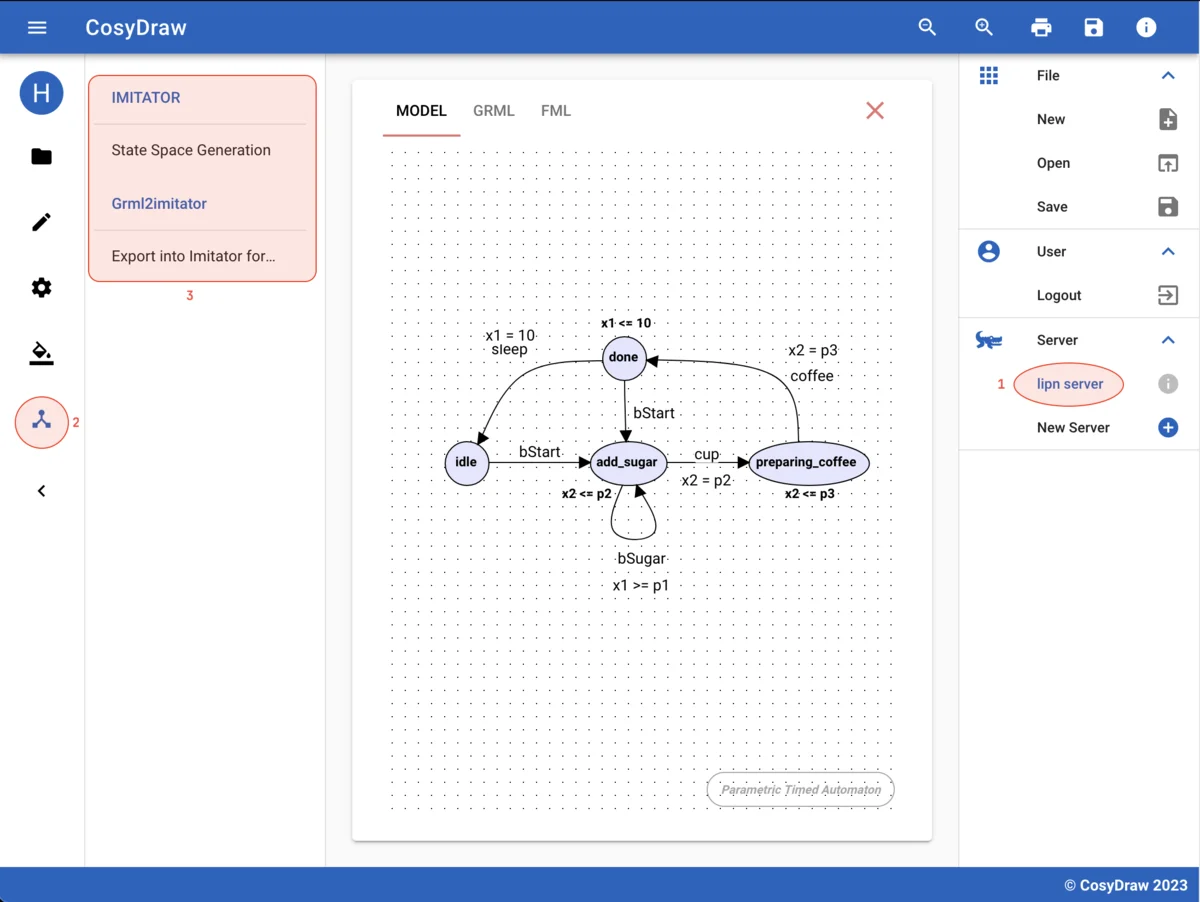The image size is (1200, 902).
Task: Click the x2 = p2 guard label
Action: [707, 481]
